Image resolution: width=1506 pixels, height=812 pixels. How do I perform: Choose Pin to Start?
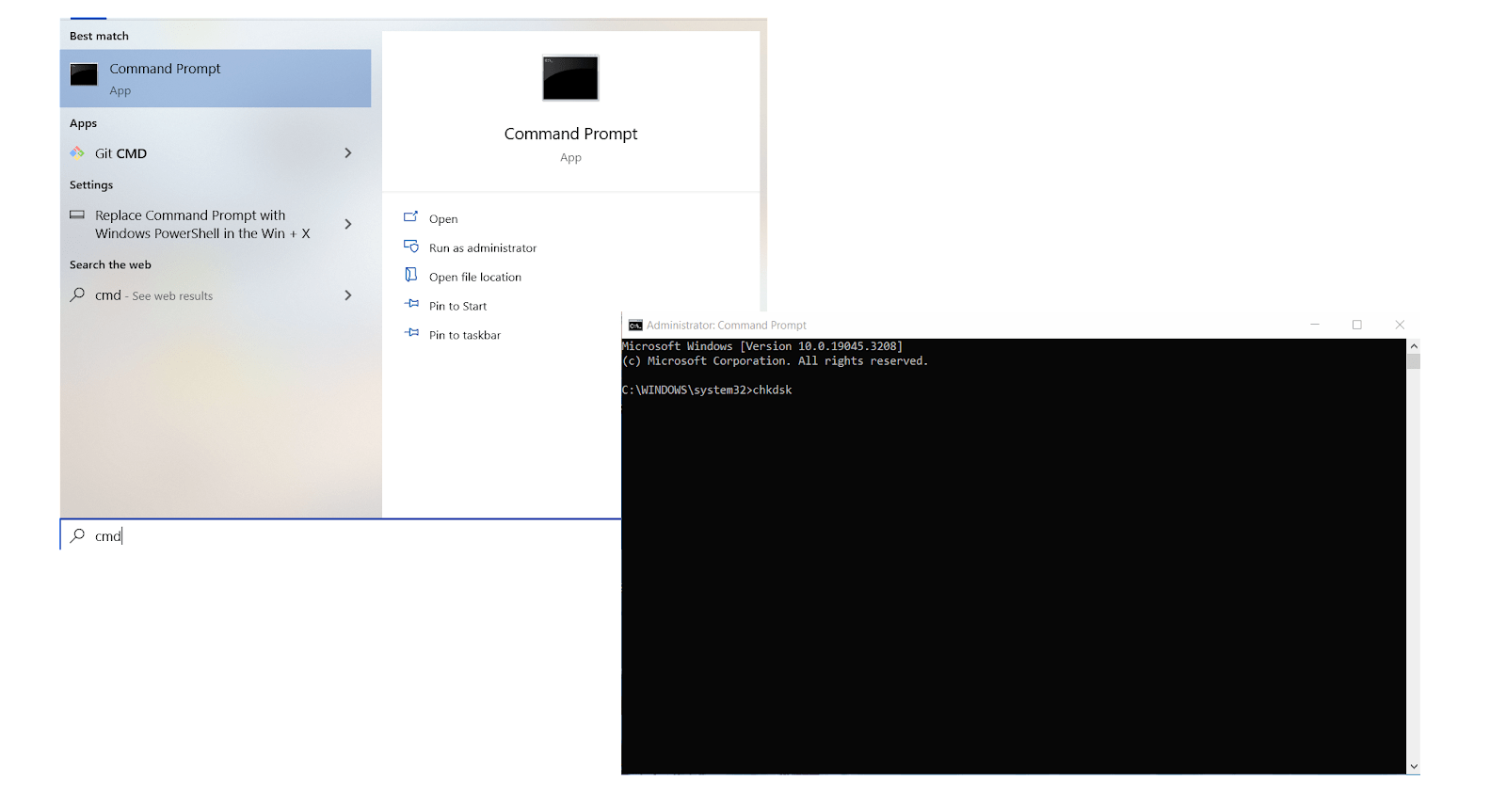[x=458, y=307]
